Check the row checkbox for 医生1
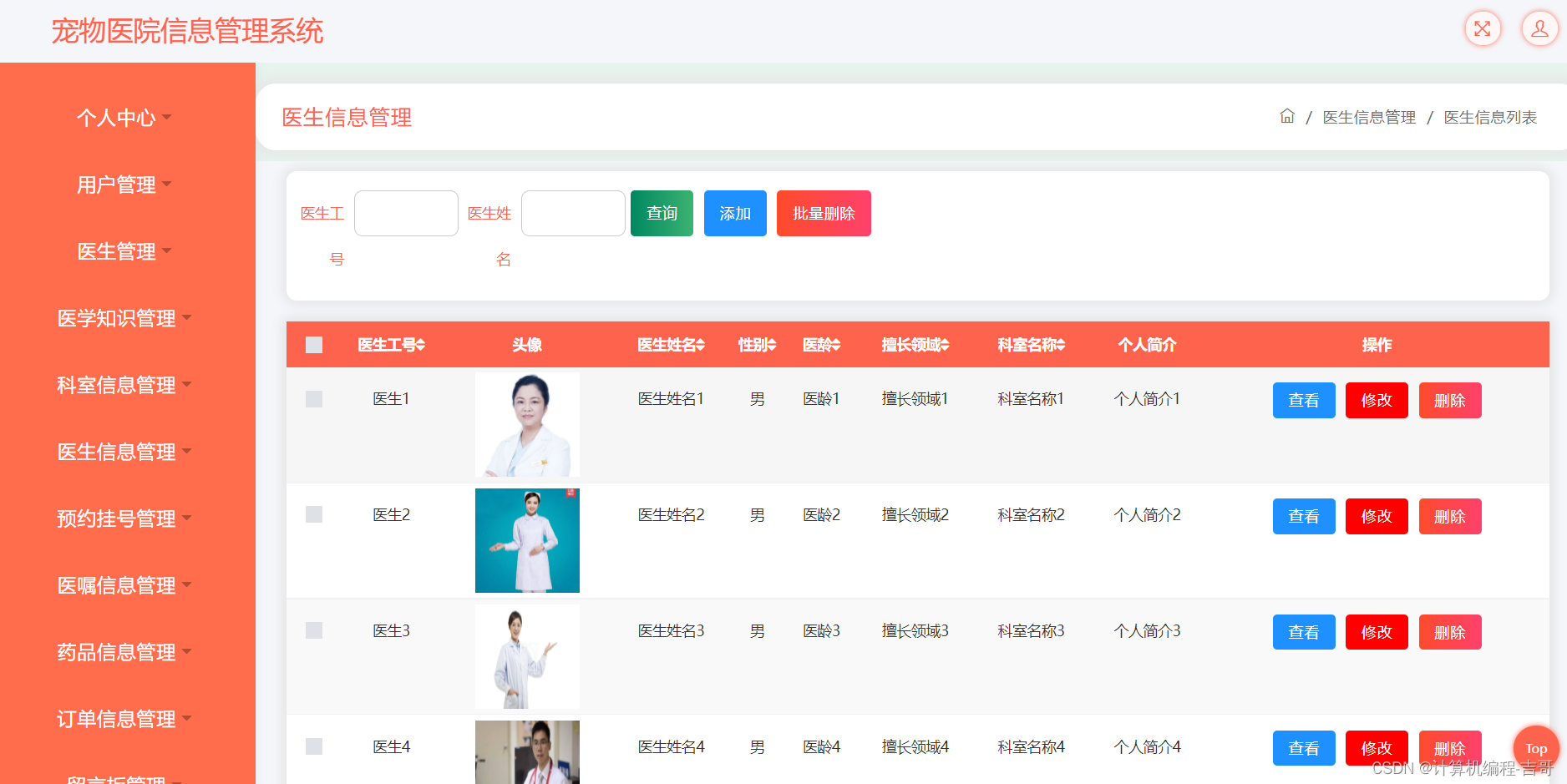This screenshot has height=784, width=1567. (314, 399)
